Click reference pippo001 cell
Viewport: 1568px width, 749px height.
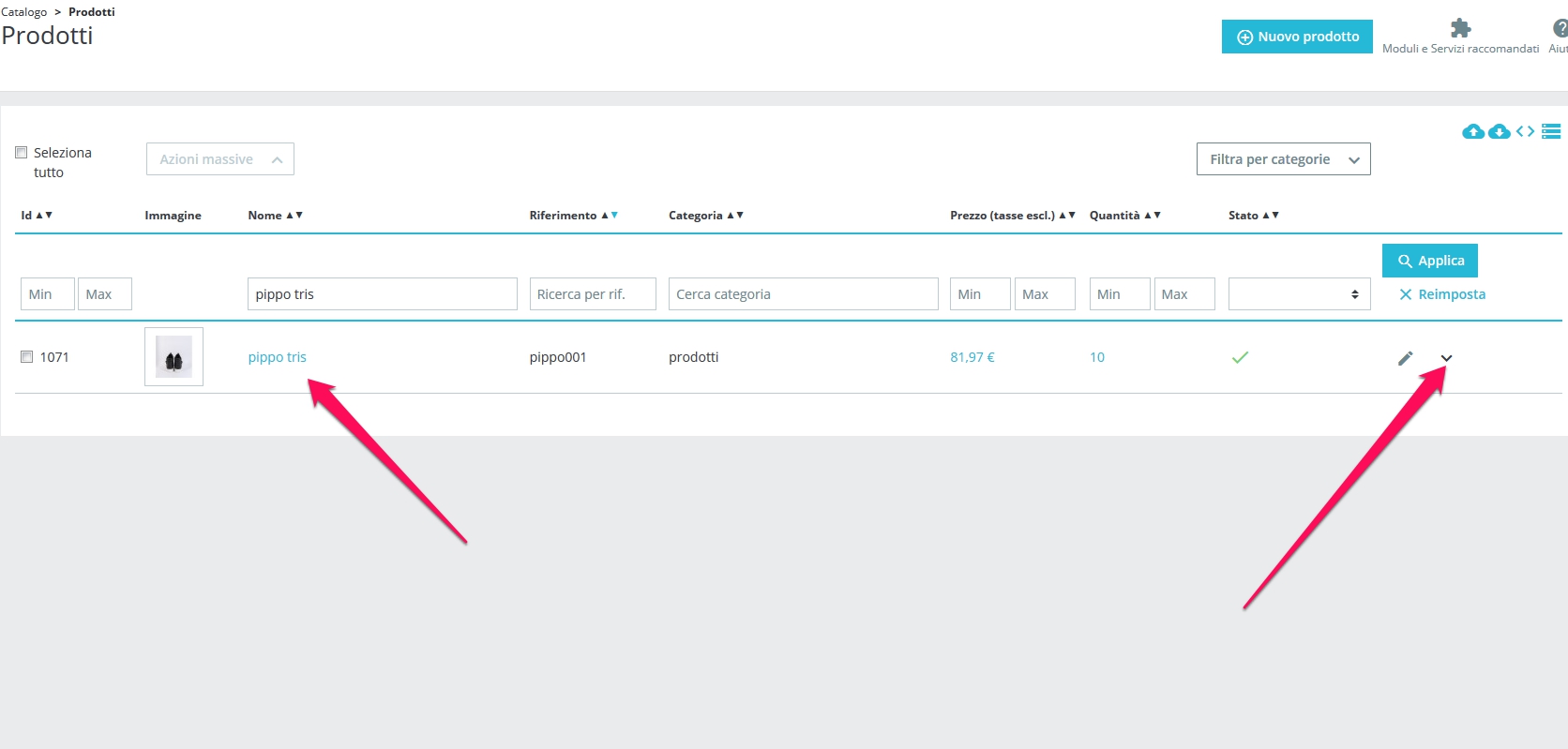pos(558,357)
